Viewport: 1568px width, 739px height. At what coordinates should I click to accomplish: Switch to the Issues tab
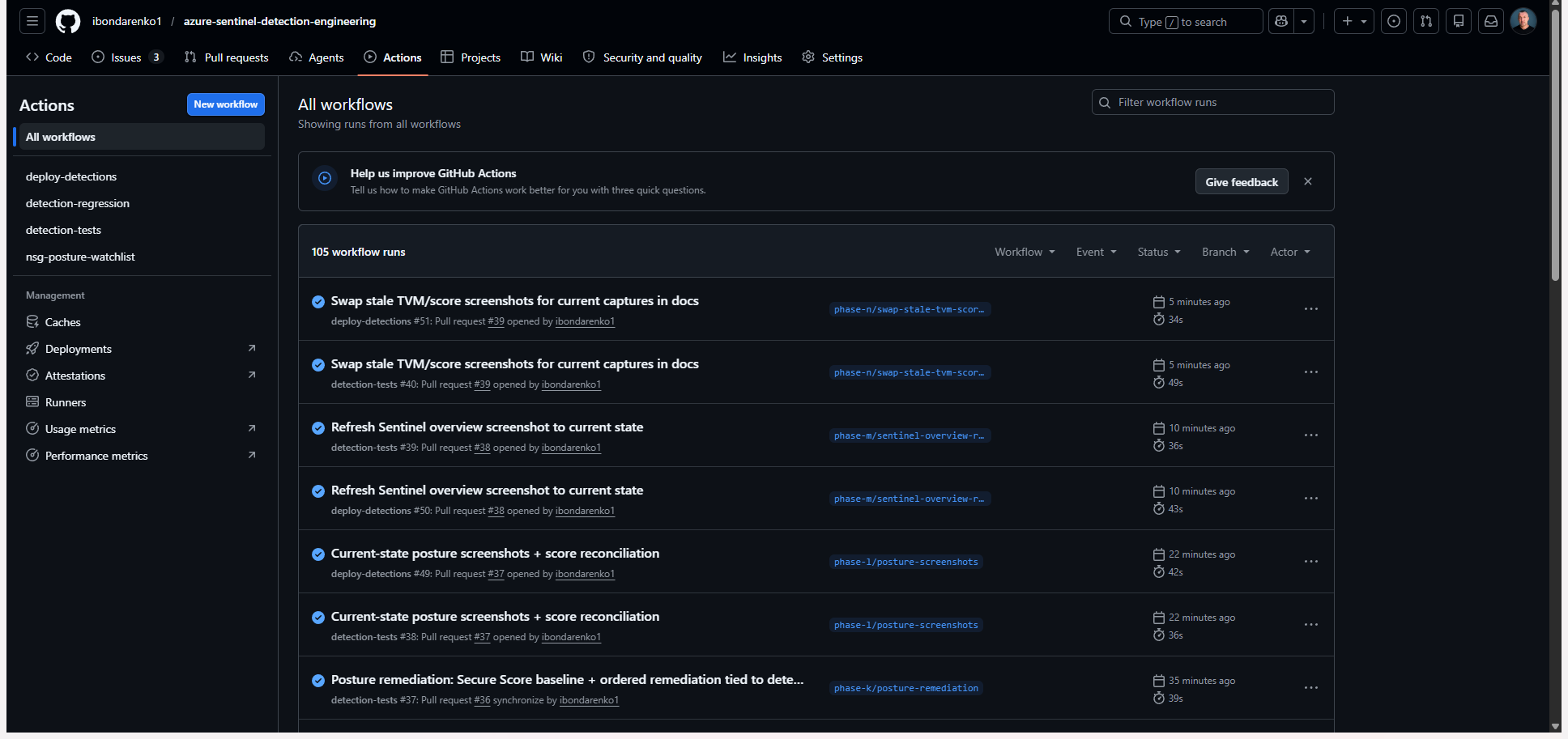click(x=127, y=57)
